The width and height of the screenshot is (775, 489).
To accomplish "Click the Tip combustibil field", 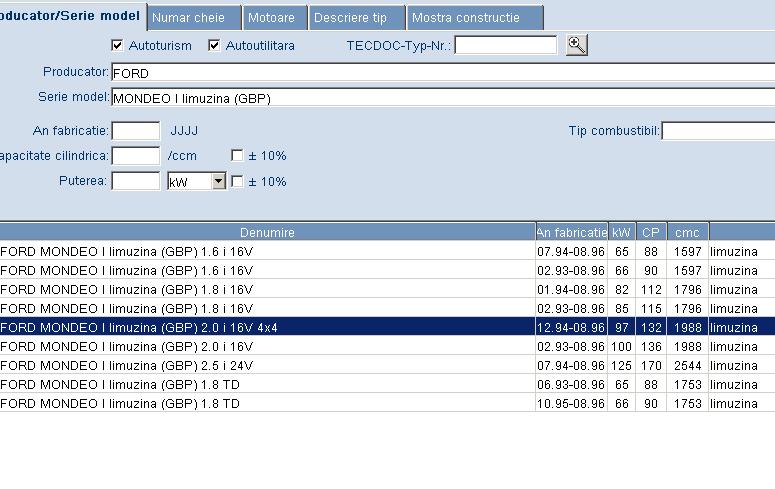I will 717,131.
